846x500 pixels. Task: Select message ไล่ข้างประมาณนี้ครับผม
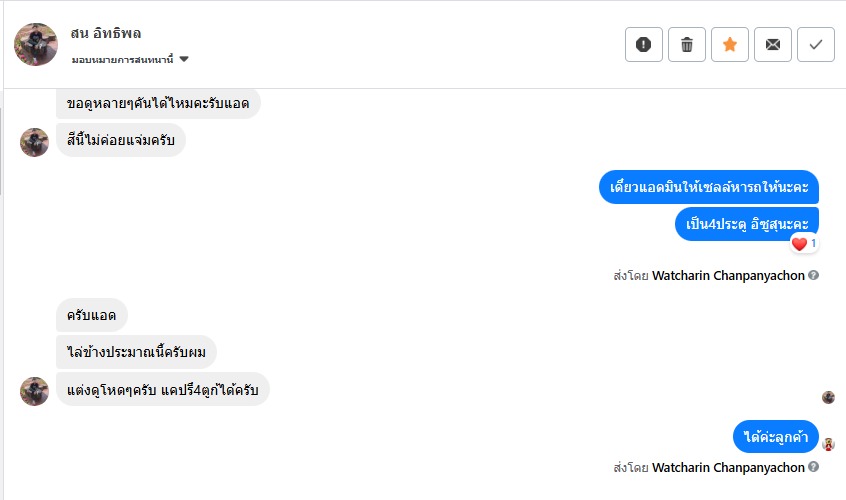[137, 352]
